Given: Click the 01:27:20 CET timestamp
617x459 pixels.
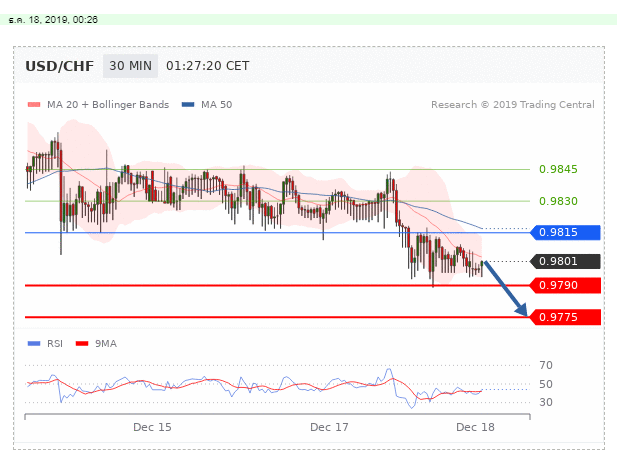Looking at the screenshot, I should coord(207,66).
